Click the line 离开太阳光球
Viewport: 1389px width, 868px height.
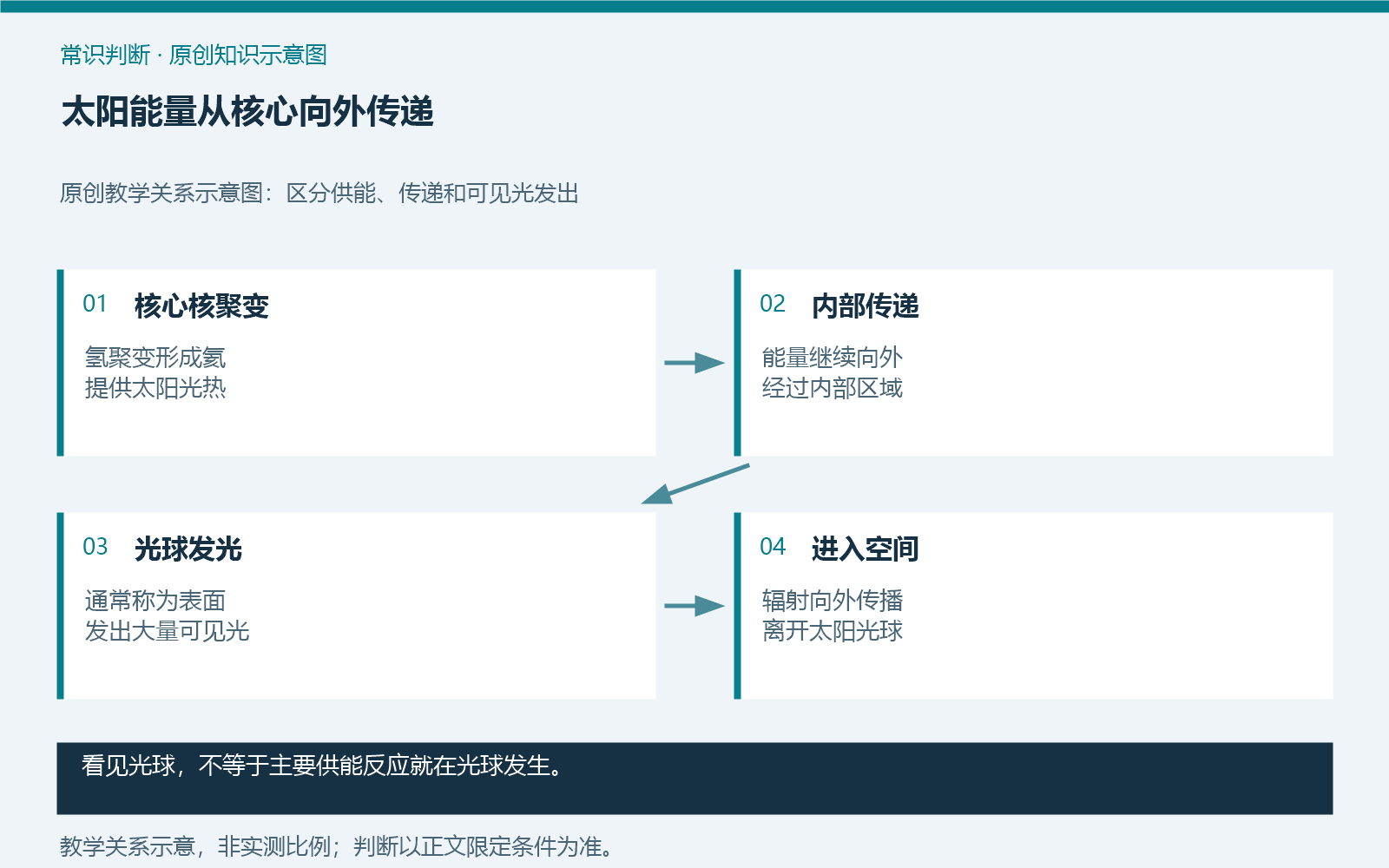tap(833, 631)
